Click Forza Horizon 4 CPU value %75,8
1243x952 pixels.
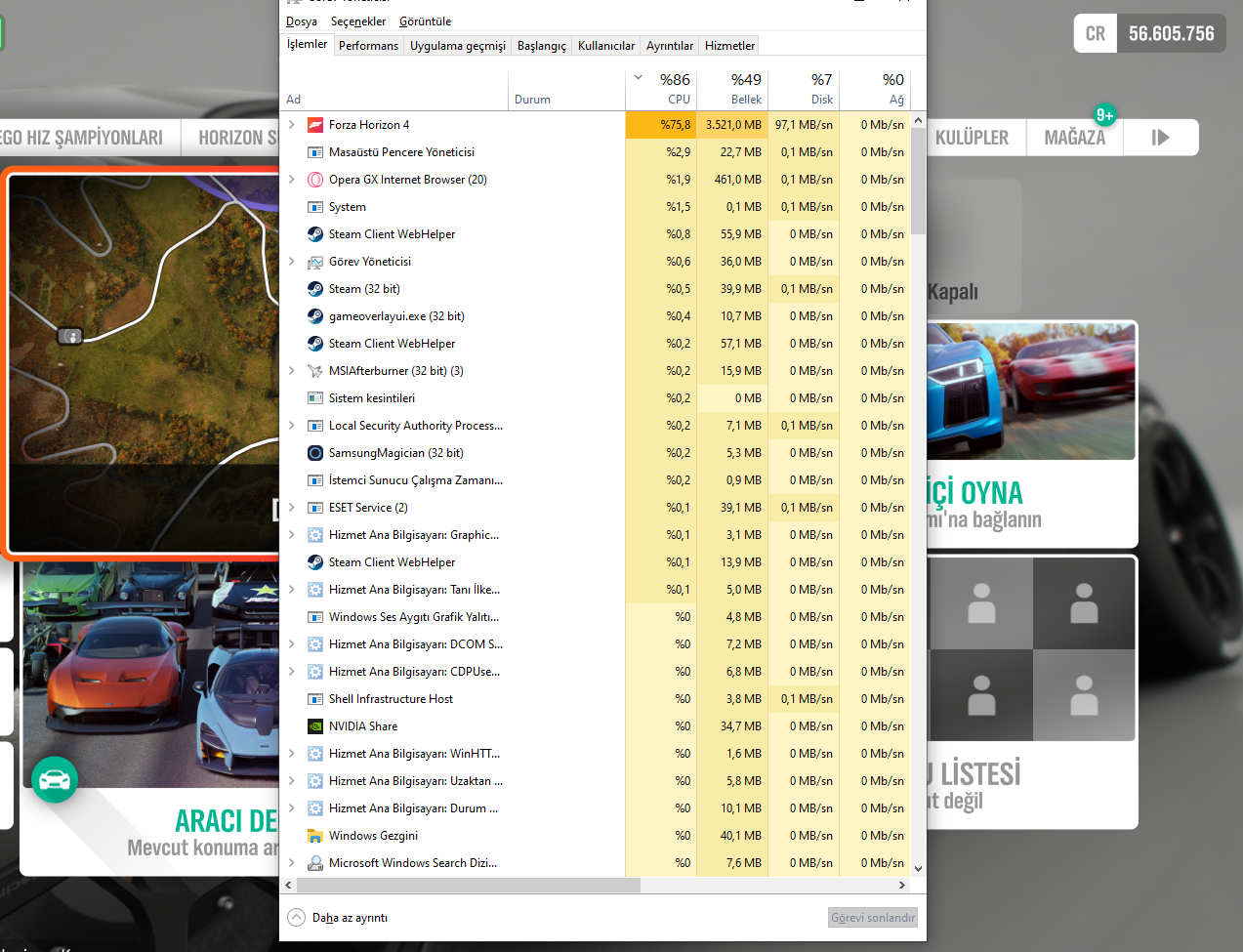tap(661, 125)
